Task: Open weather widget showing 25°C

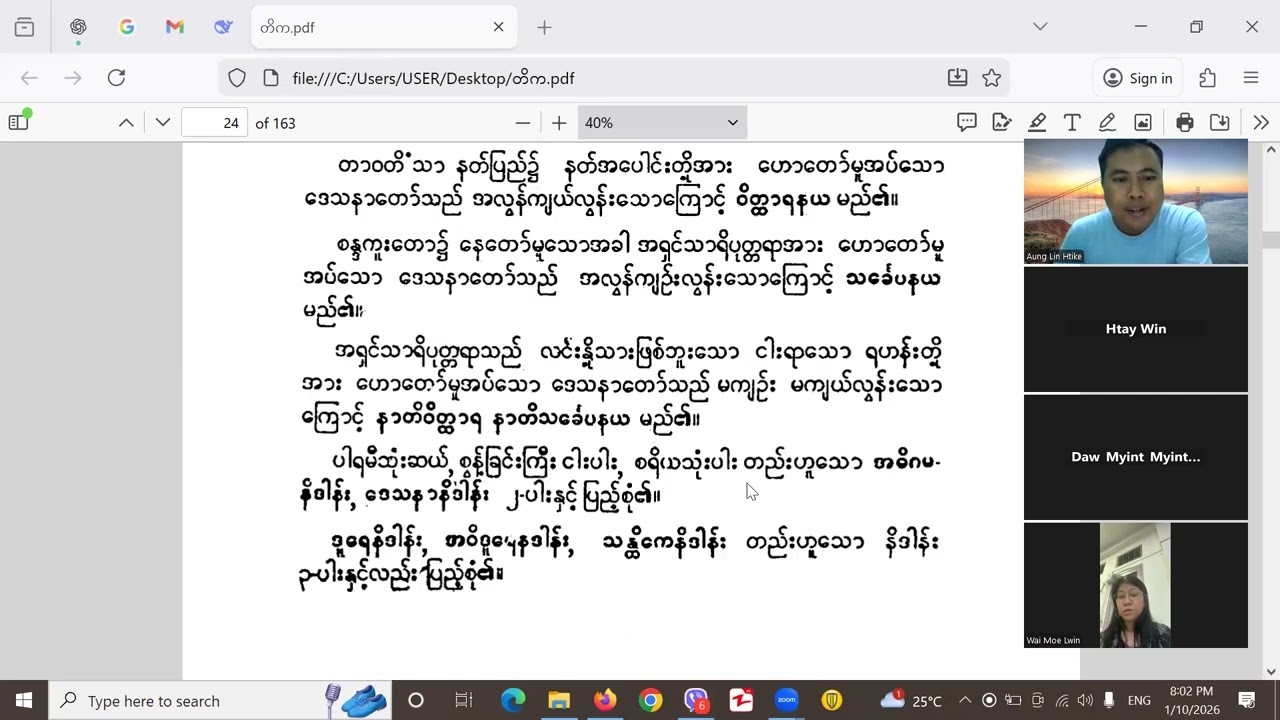Action: 911,701
